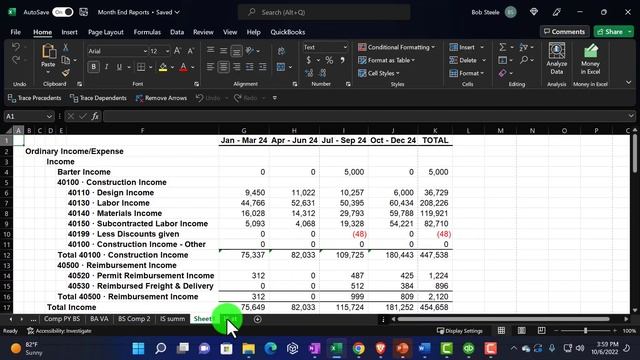Open Excel from the Windows taskbar
This screenshot has height=360, width=640.
336,349
